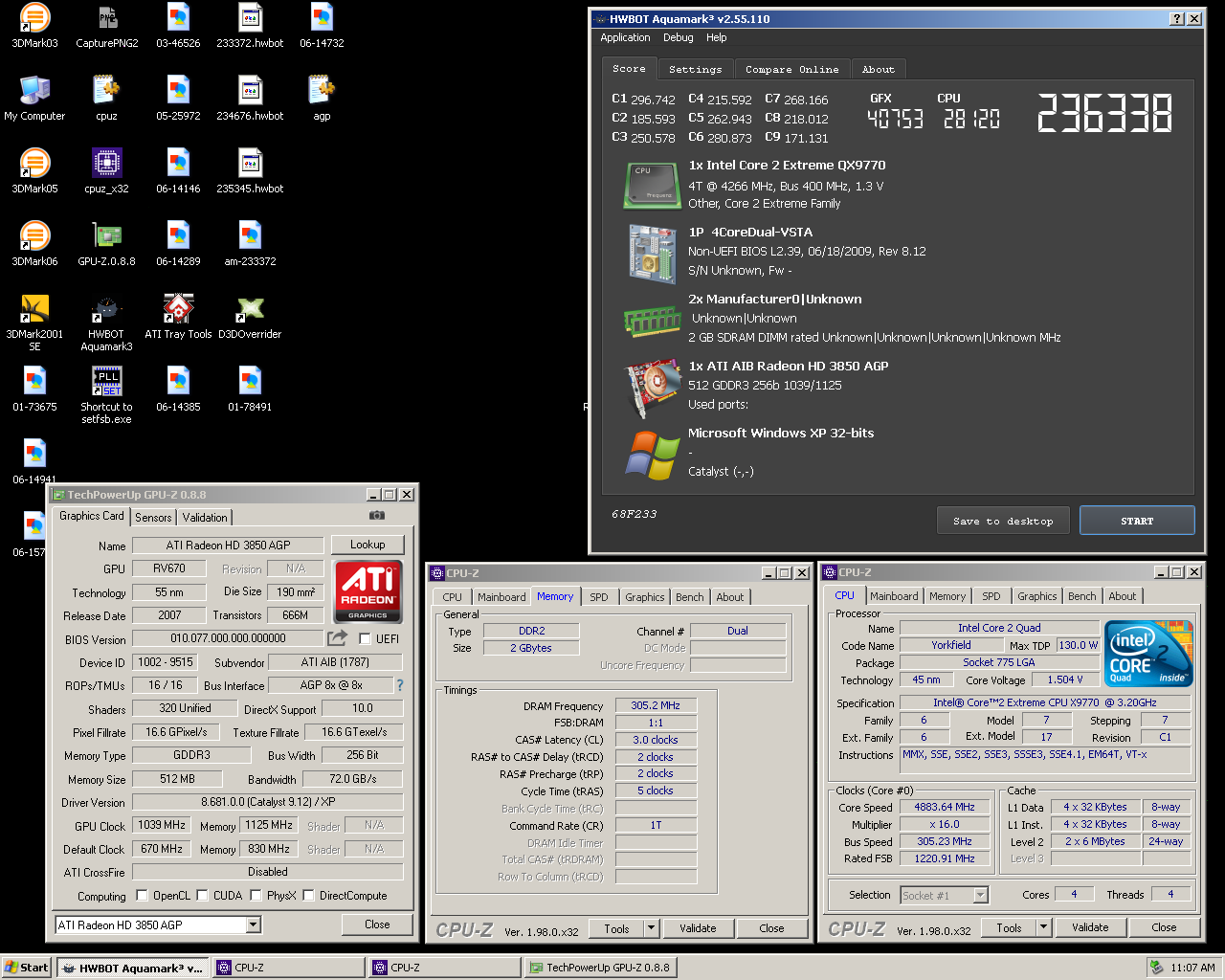The width and height of the screenshot is (1225, 980).
Task: Open the 233372.hwbot file icon
Action: [250, 25]
